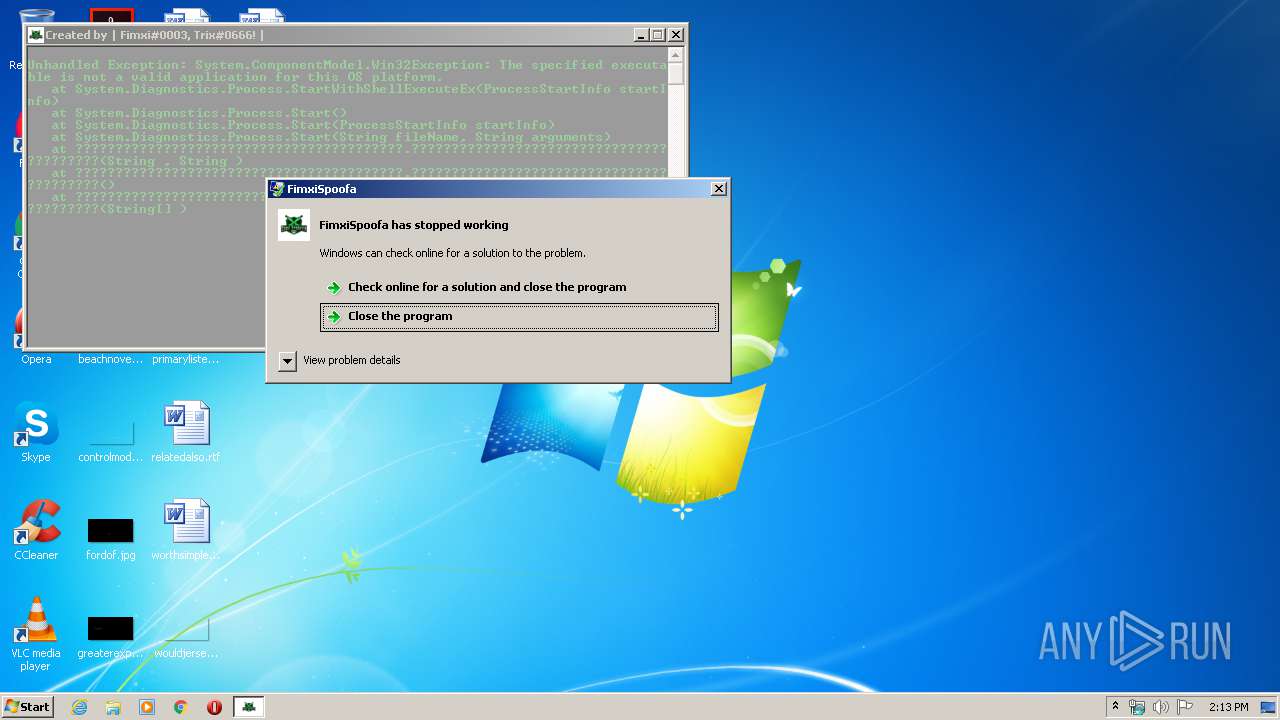Click the taskbar clock 2:13 PM

[x=1228, y=707]
